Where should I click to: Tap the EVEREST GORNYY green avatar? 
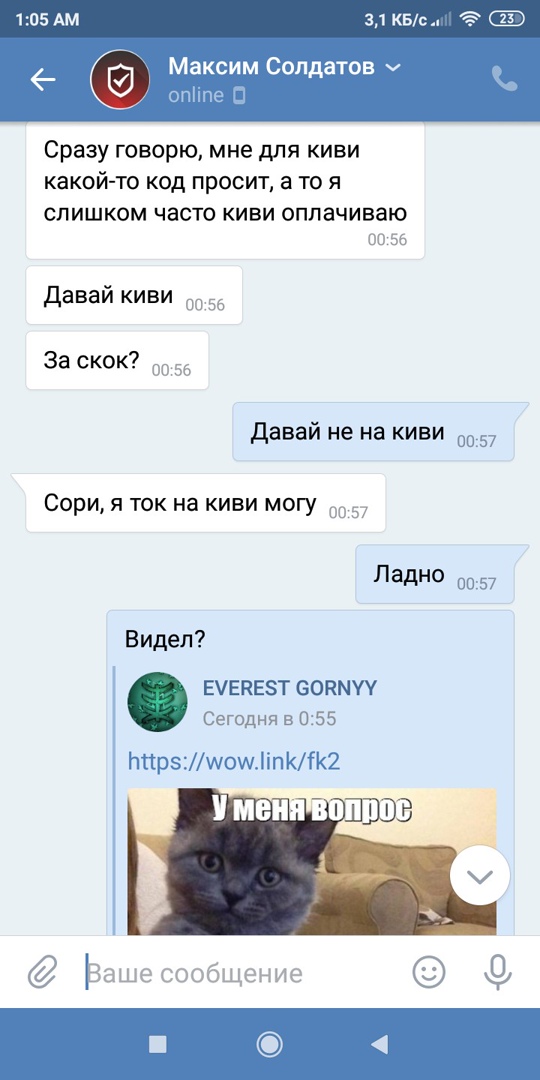(158, 702)
